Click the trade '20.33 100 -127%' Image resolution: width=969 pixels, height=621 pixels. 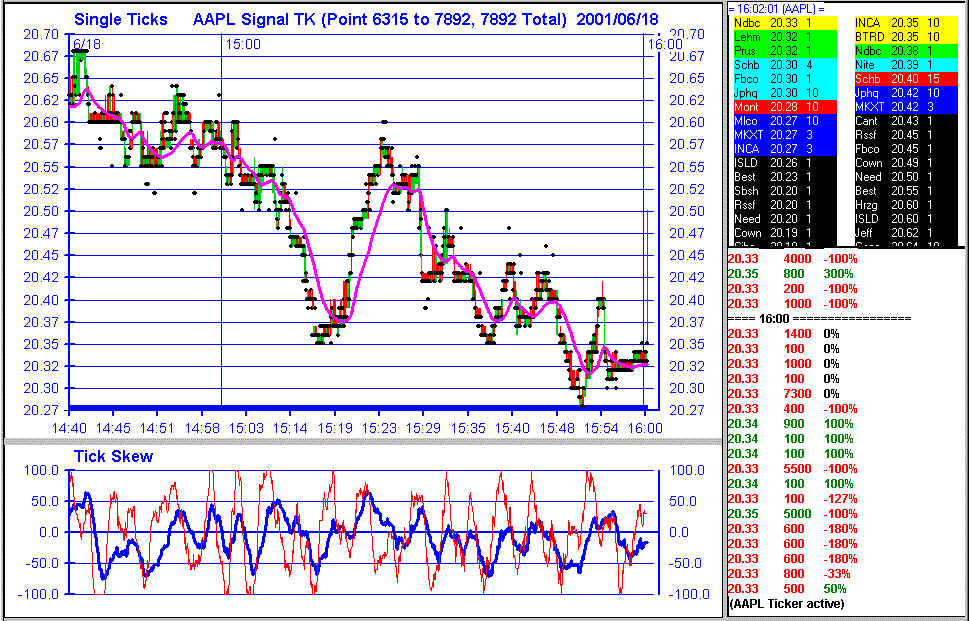coord(792,499)
